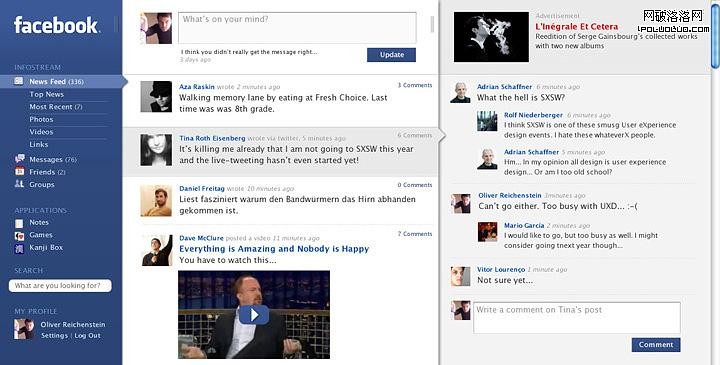Click the right-side vertical scrollbar thumb
720x365 pixels.
click(716, 34)
